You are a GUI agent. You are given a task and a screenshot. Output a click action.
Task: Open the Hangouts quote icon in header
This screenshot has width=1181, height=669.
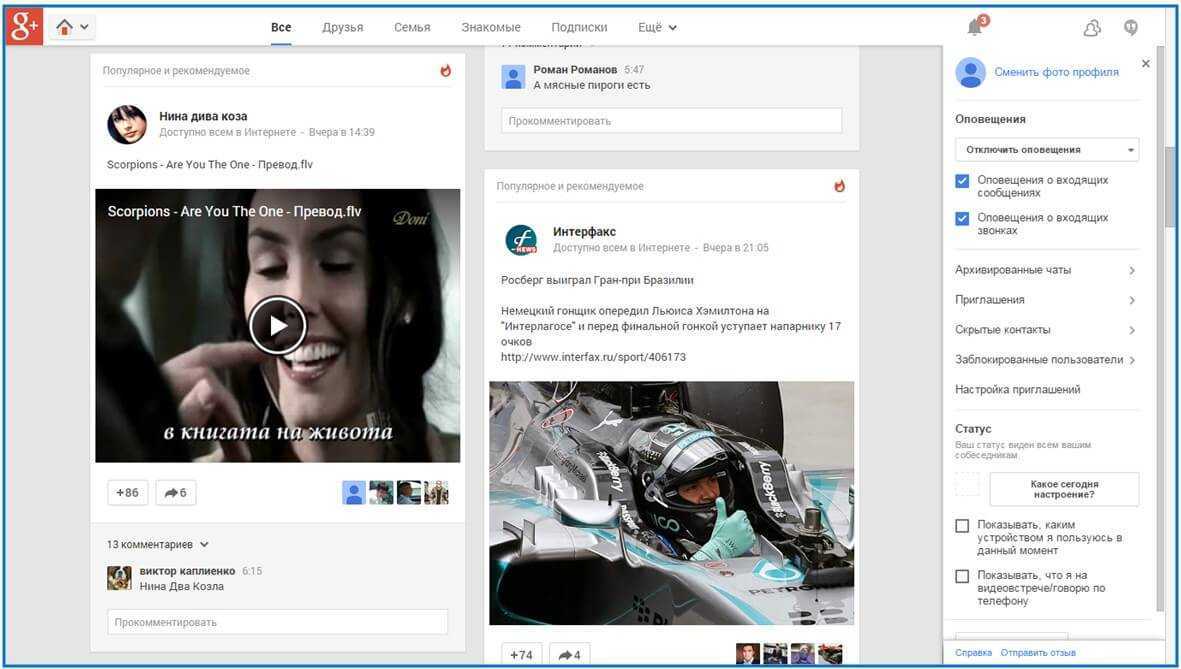[1131, 28]
